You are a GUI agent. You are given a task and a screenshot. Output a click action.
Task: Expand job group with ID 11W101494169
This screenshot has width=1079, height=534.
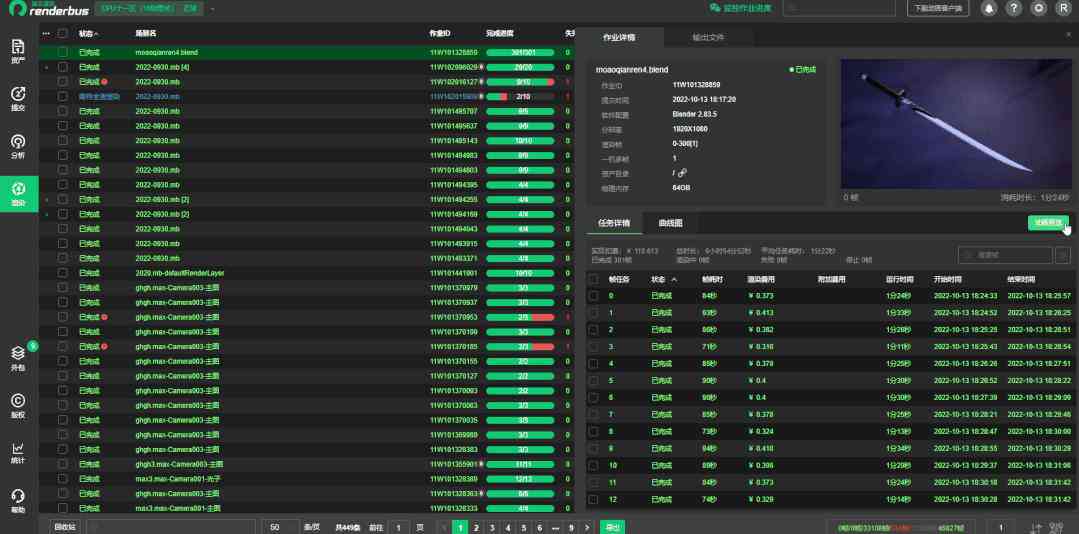46,215
